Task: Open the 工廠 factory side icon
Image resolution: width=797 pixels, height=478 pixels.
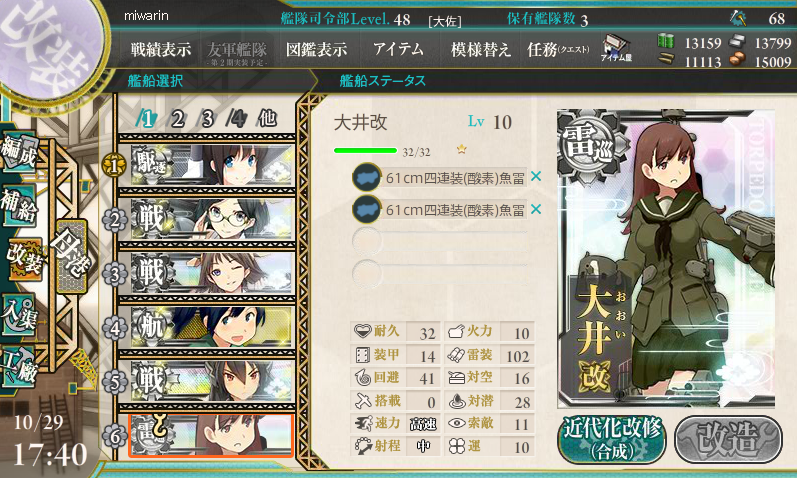Action: click(x=19, y=367)
